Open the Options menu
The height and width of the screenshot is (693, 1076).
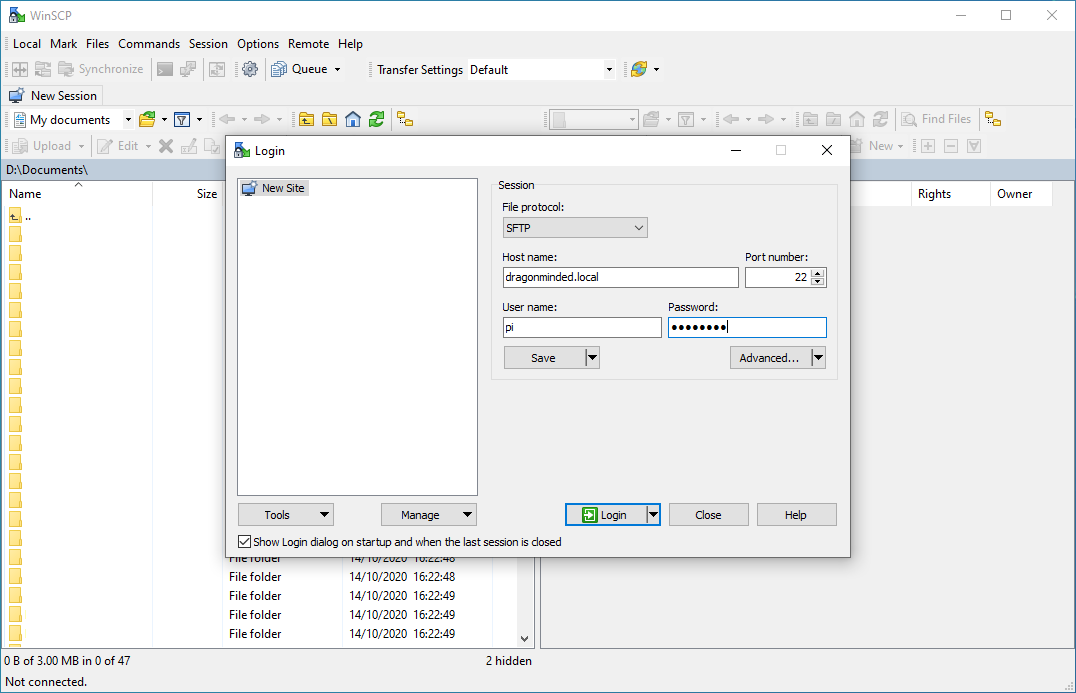click(x=258, y=44)
